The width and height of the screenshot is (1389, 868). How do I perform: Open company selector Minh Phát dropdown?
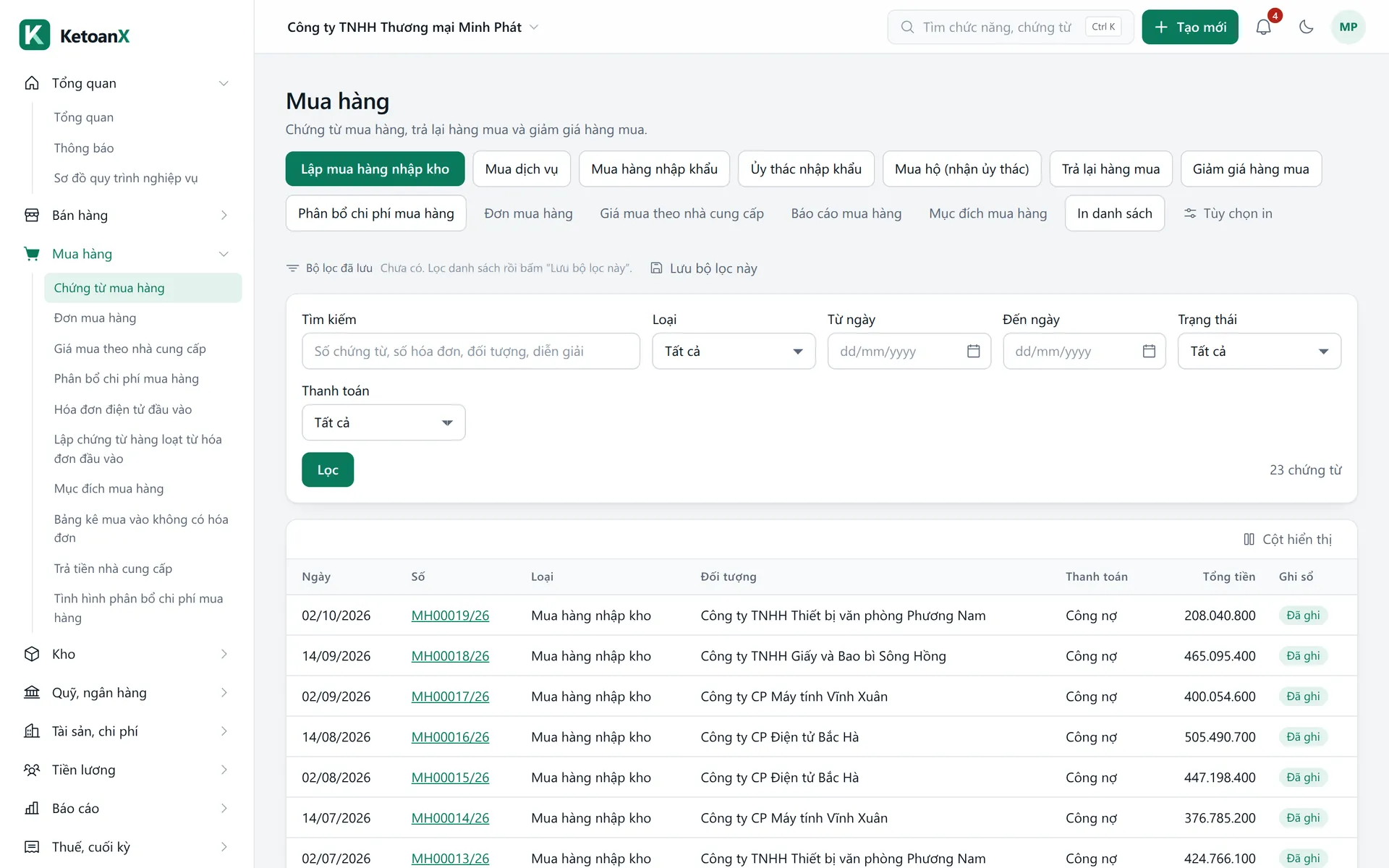coord(413,27)
